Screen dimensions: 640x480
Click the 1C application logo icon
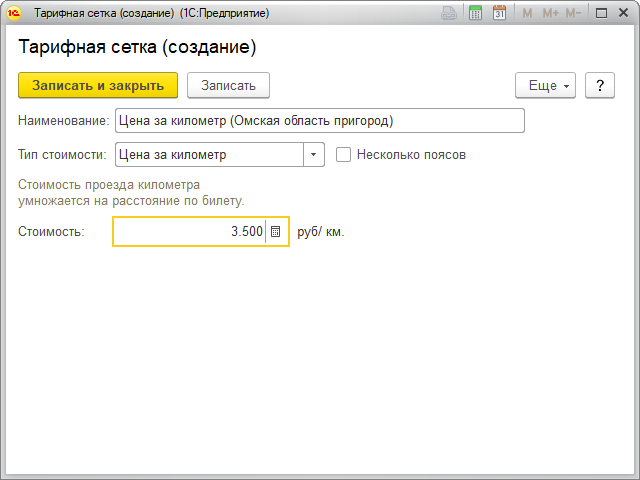coord(15,13)
